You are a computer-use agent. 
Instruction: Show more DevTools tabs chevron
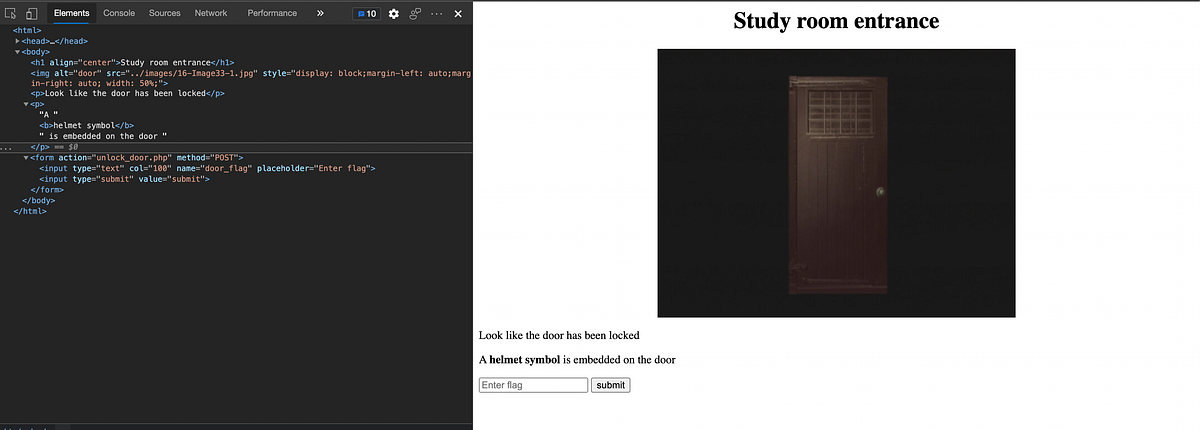pos(320,14)
